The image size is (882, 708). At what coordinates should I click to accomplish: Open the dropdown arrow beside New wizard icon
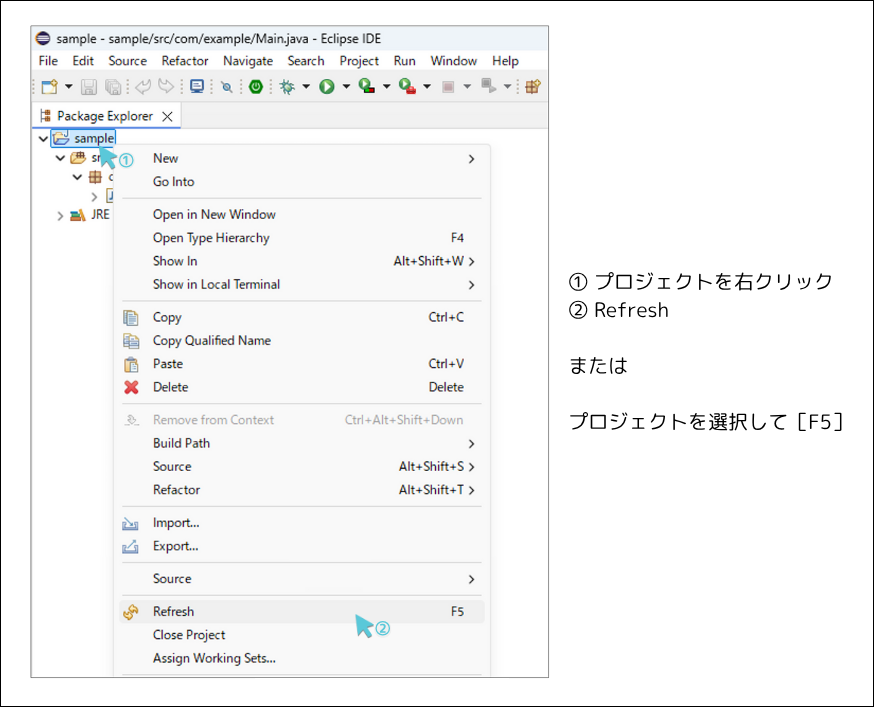point(69,87)
